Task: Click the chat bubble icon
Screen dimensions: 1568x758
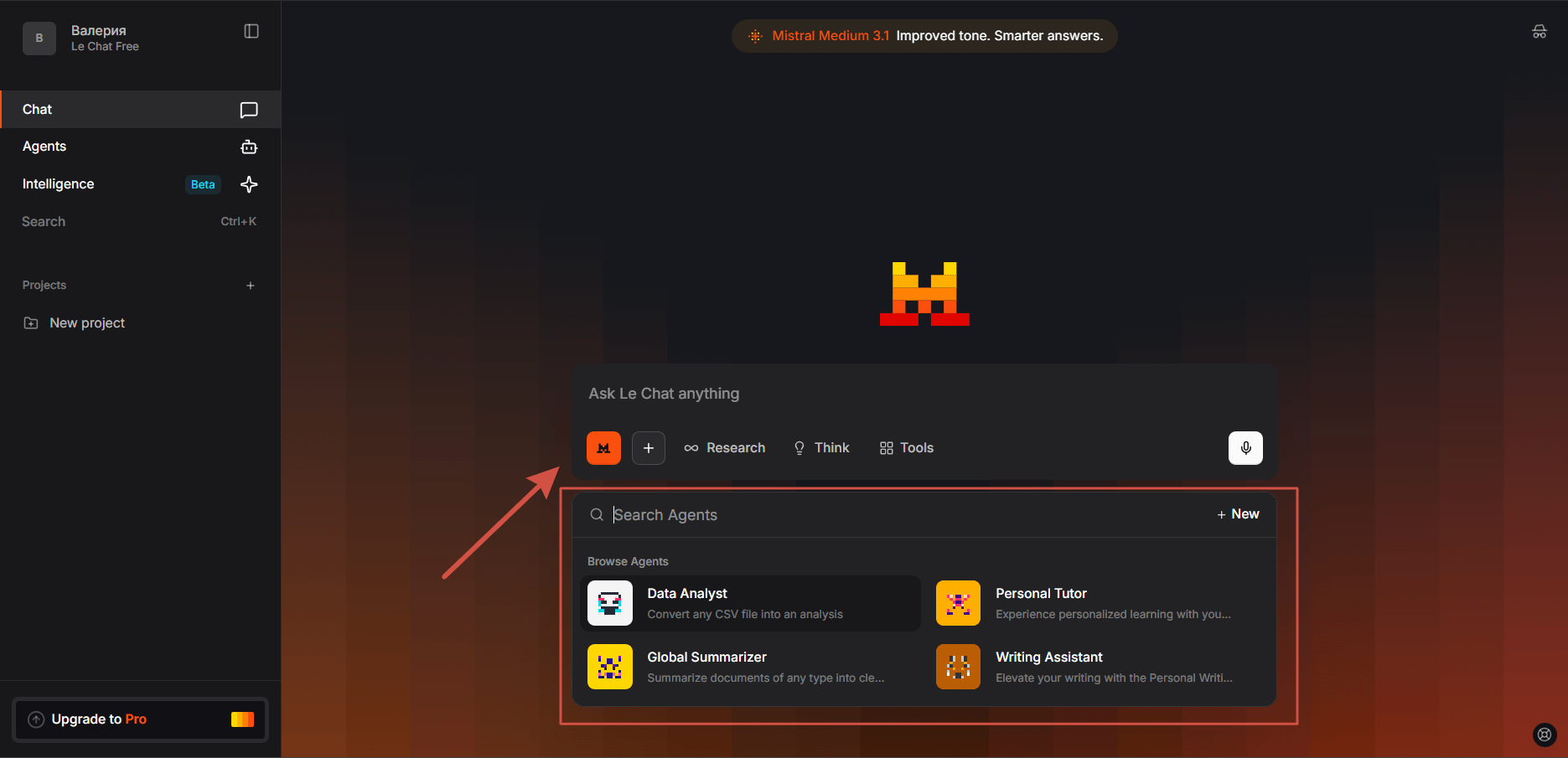Action: 249,110
